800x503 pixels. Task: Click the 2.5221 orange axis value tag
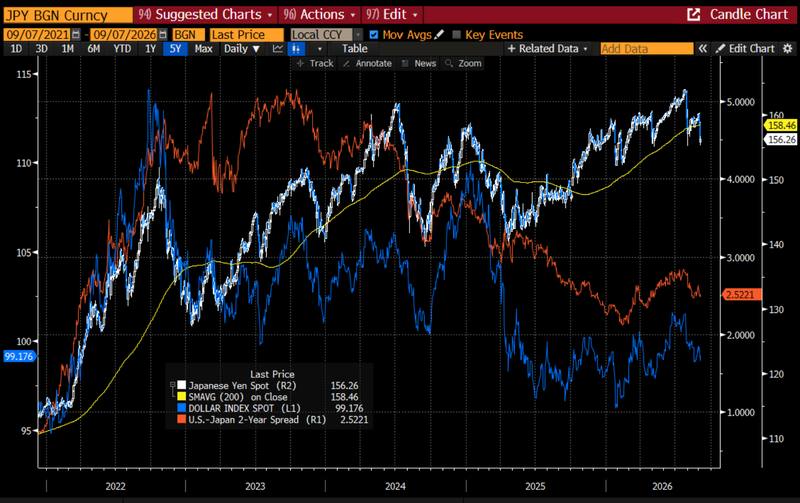tap(742, 294)
